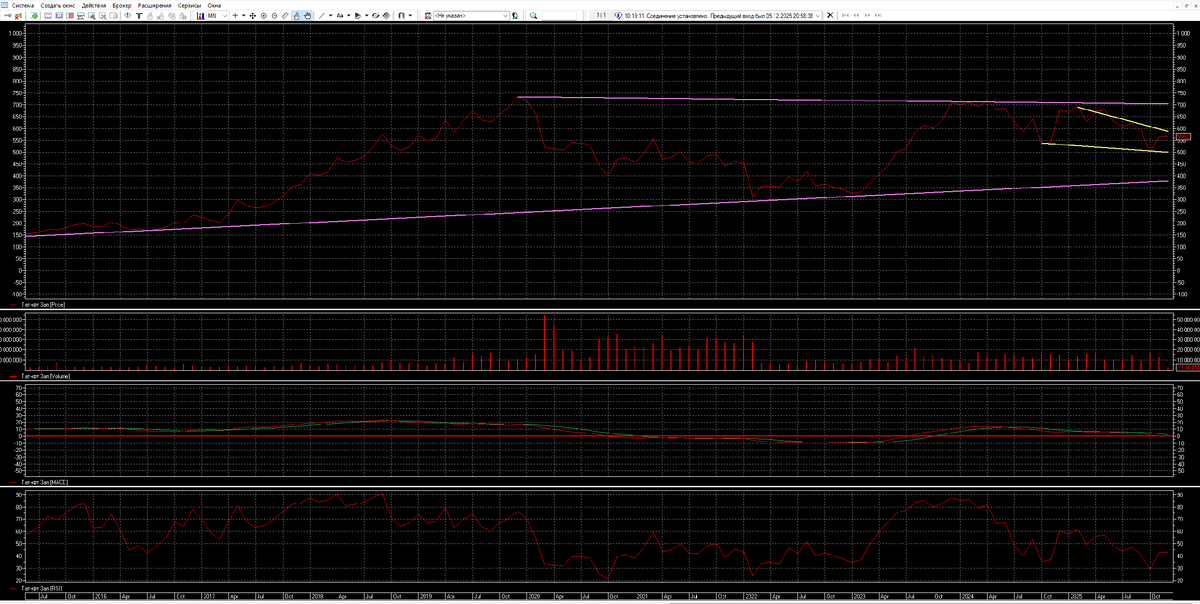Click the 1|1 counter button
Image resolution: width=1200 pixels, height=604 pixels.
pyautogui.click(x=600, y=16)
